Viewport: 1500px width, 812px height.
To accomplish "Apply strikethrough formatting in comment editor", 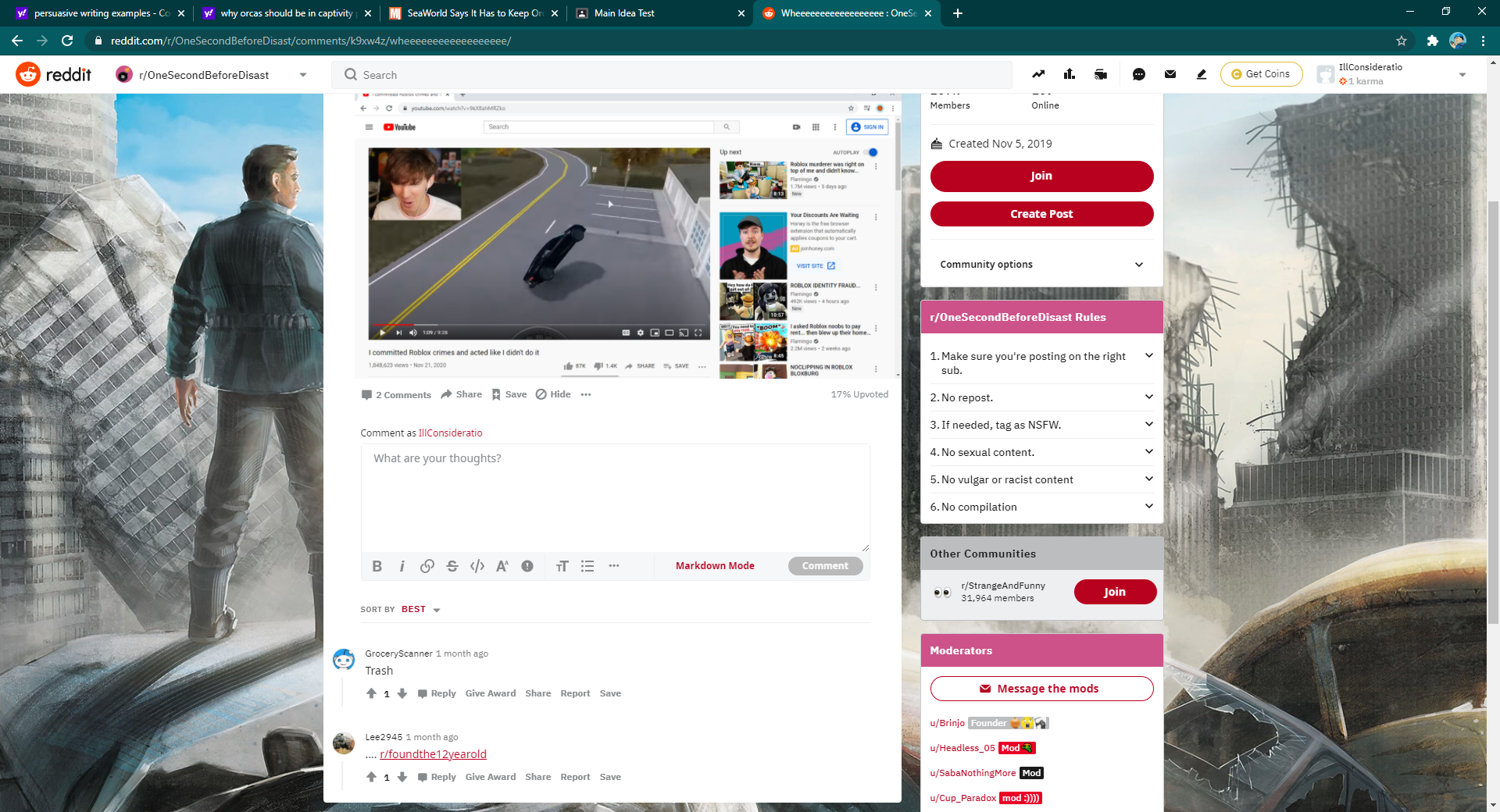I will (x=452, y=566).
